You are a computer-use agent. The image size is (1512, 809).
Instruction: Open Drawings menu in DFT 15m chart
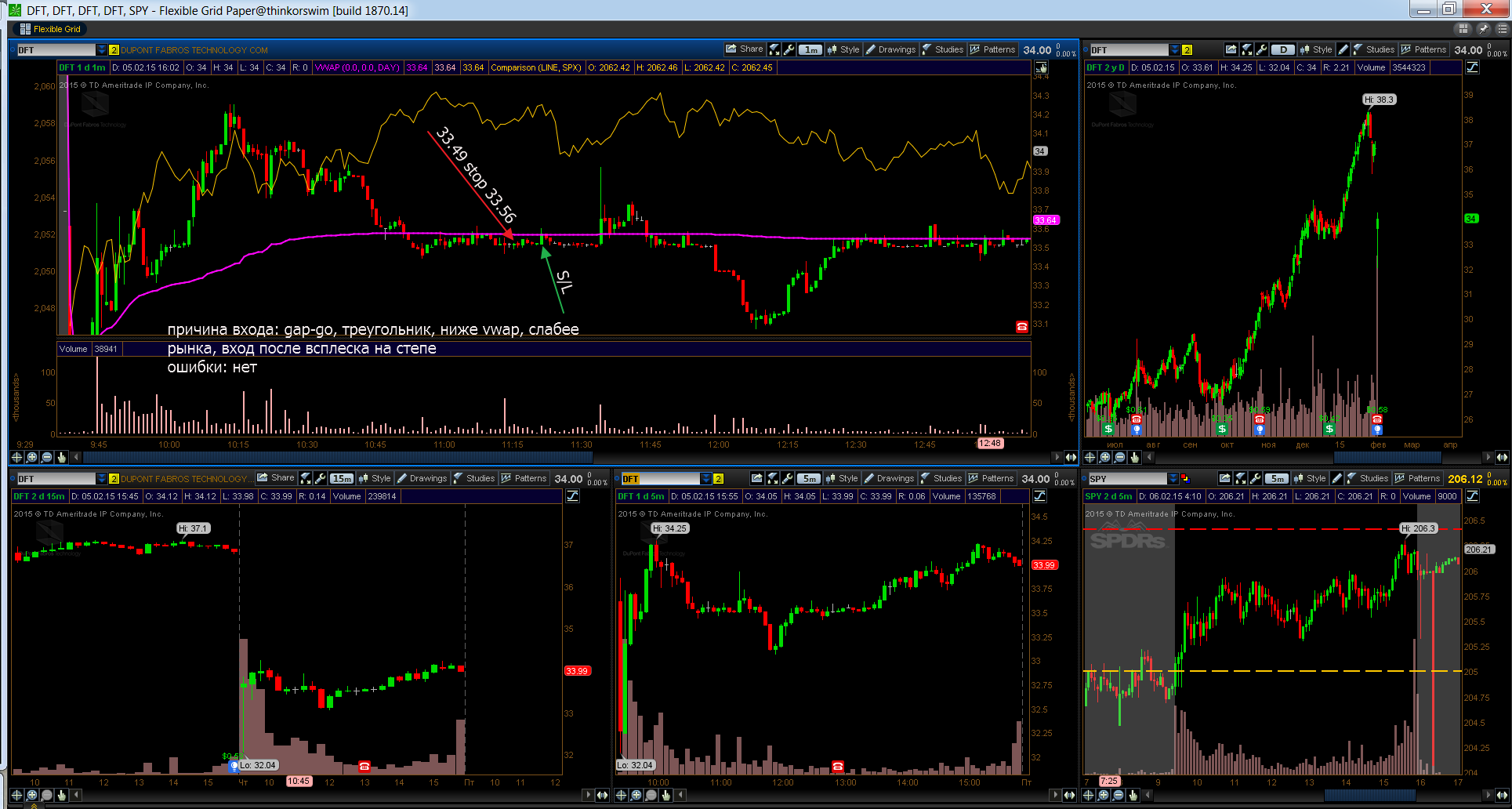point(422,478)
